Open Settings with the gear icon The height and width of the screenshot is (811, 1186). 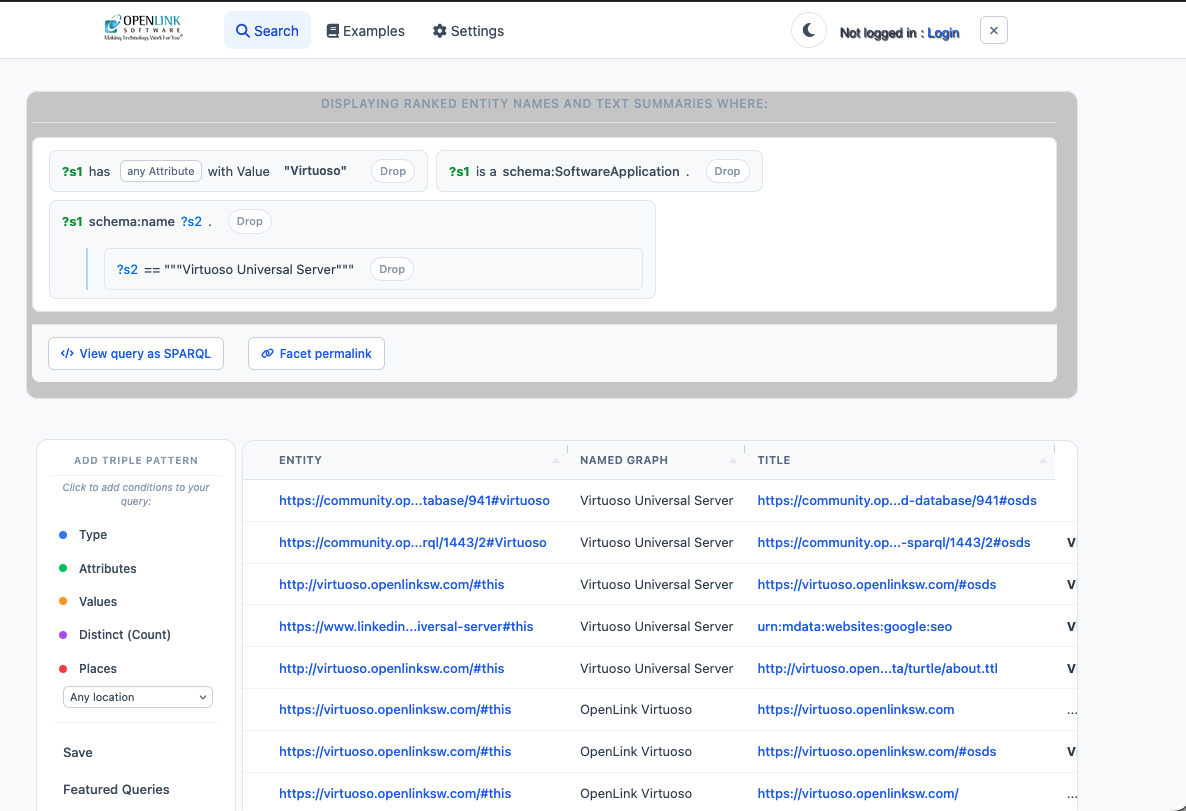[x=468, y=31]
